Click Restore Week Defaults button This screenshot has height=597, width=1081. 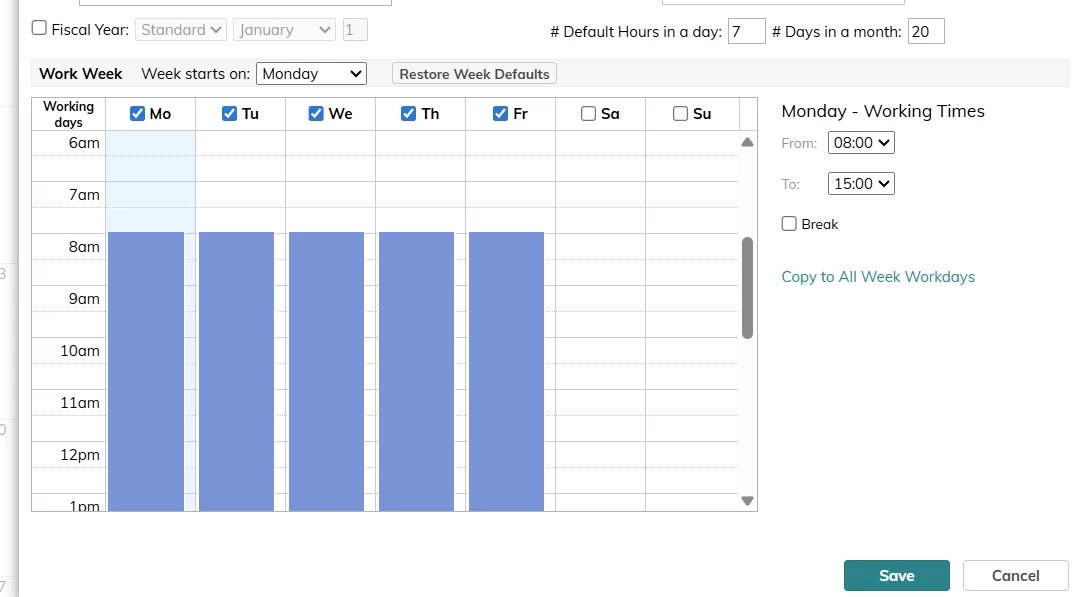coord(474,74)
